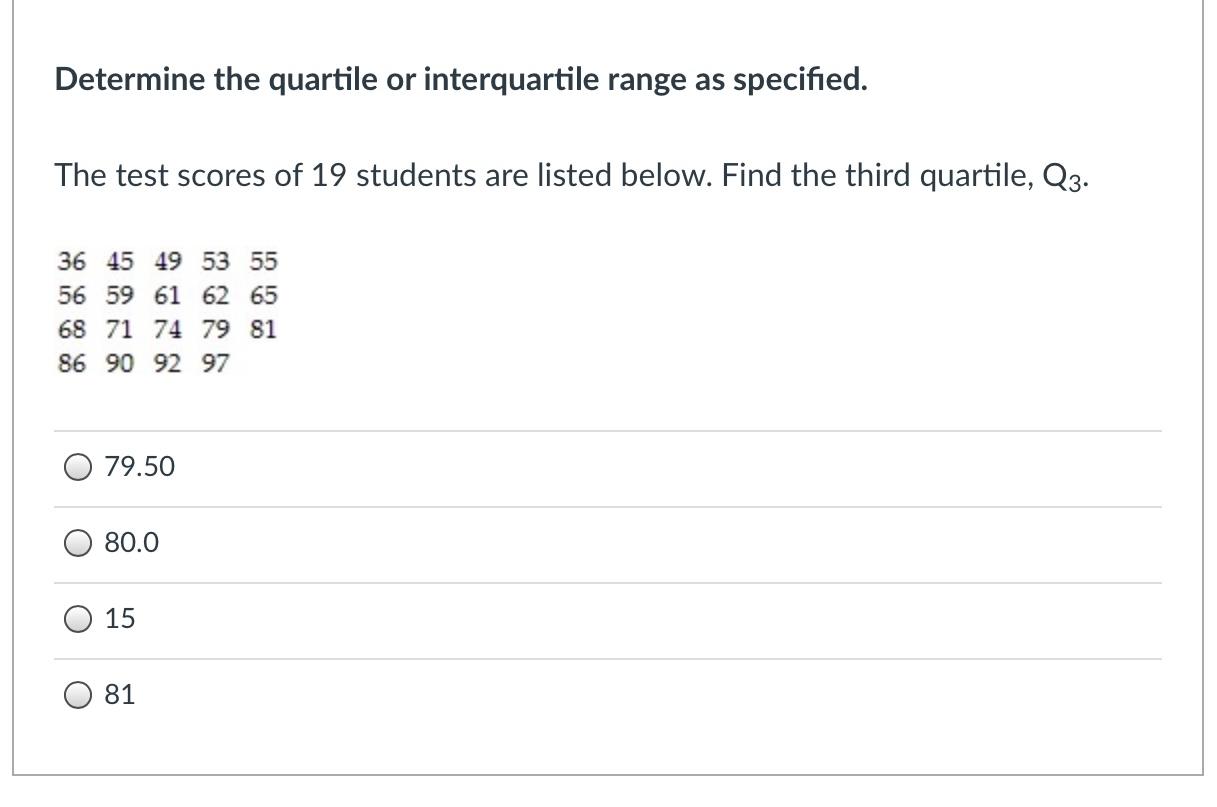1217x807 pixels.
Task: Click score 65 in the second row
Action: [264, 296]
